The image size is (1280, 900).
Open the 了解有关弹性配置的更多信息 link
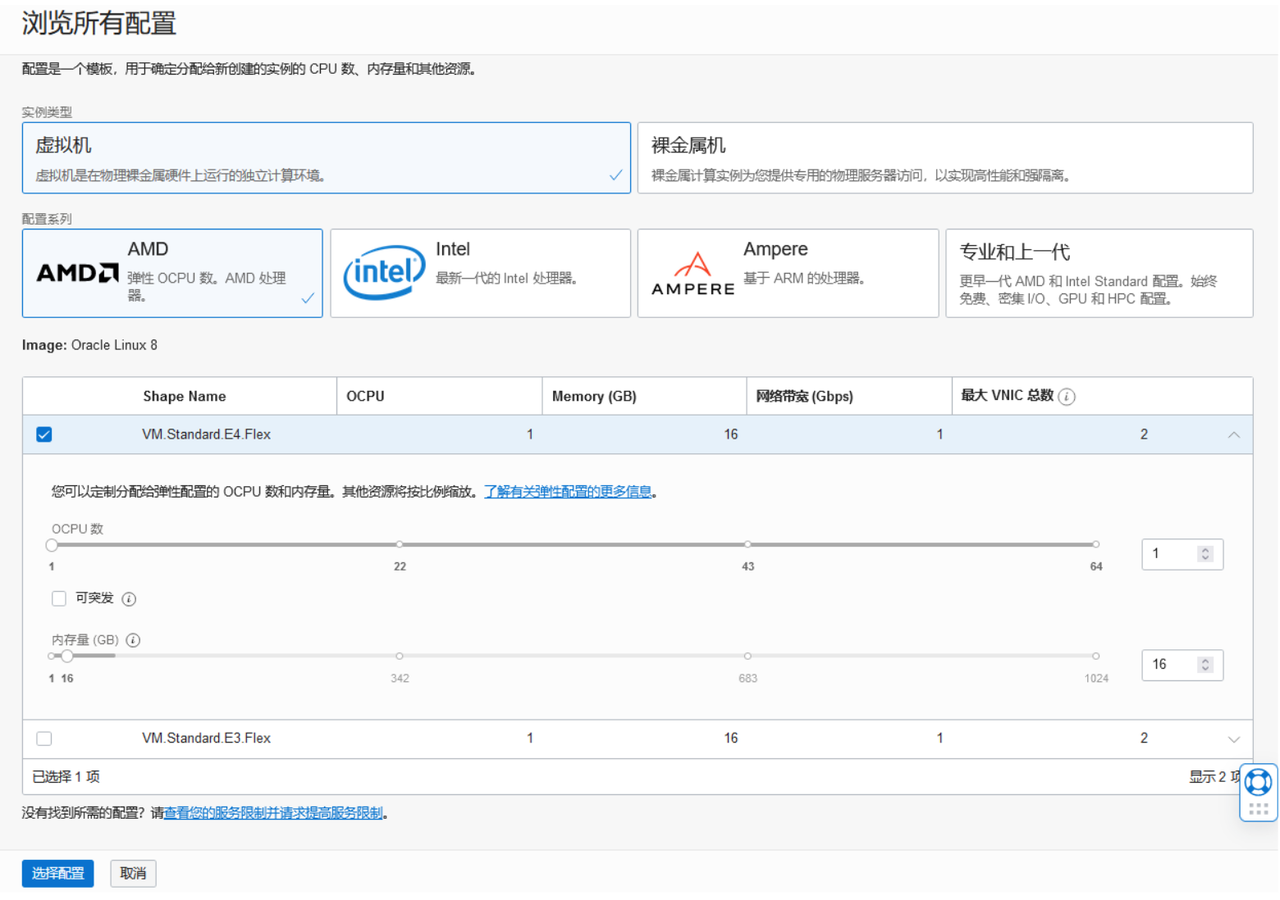[x=568, y=492]
